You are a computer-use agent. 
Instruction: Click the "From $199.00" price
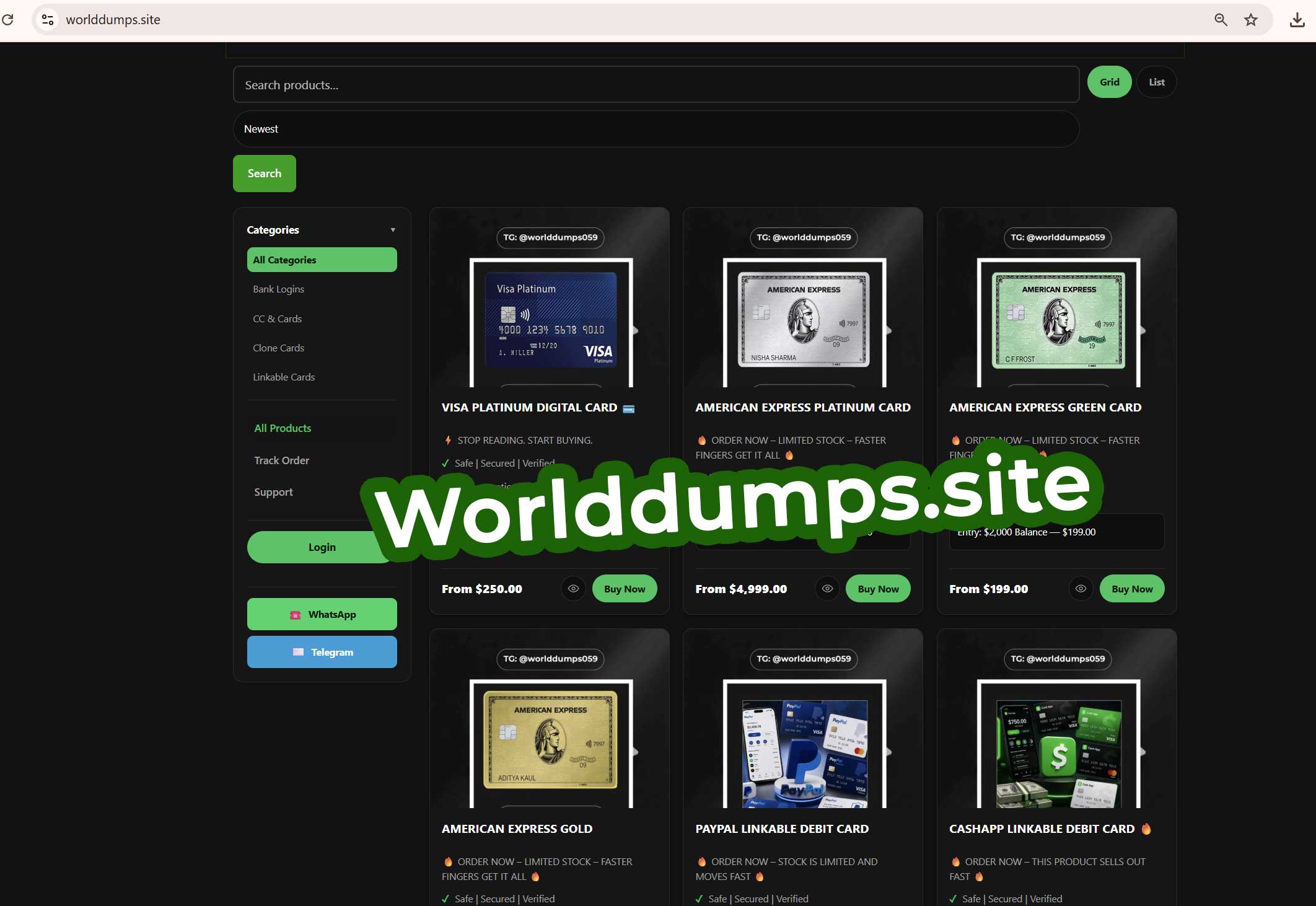tap(988, 589)
